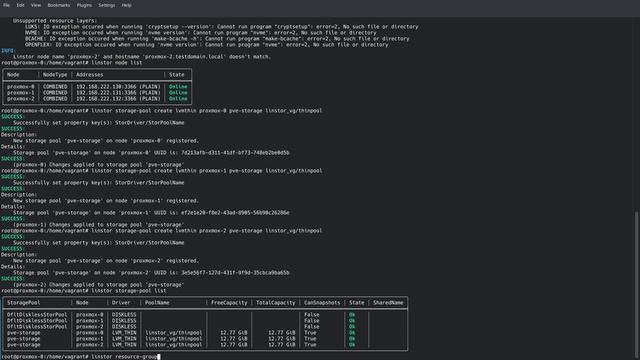This screenshot has height=360, width=640.
Task: Click the 'PoolName' column header
Action: point(157,302)
